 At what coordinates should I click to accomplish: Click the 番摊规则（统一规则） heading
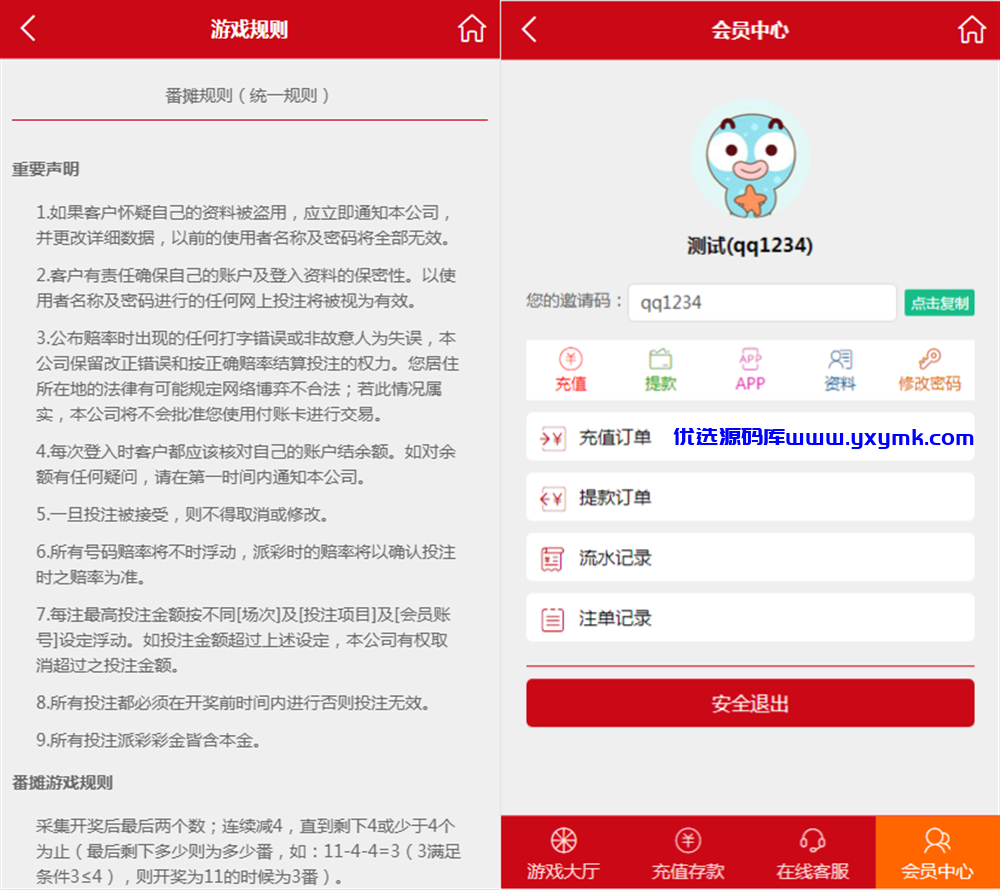[249, 96]
